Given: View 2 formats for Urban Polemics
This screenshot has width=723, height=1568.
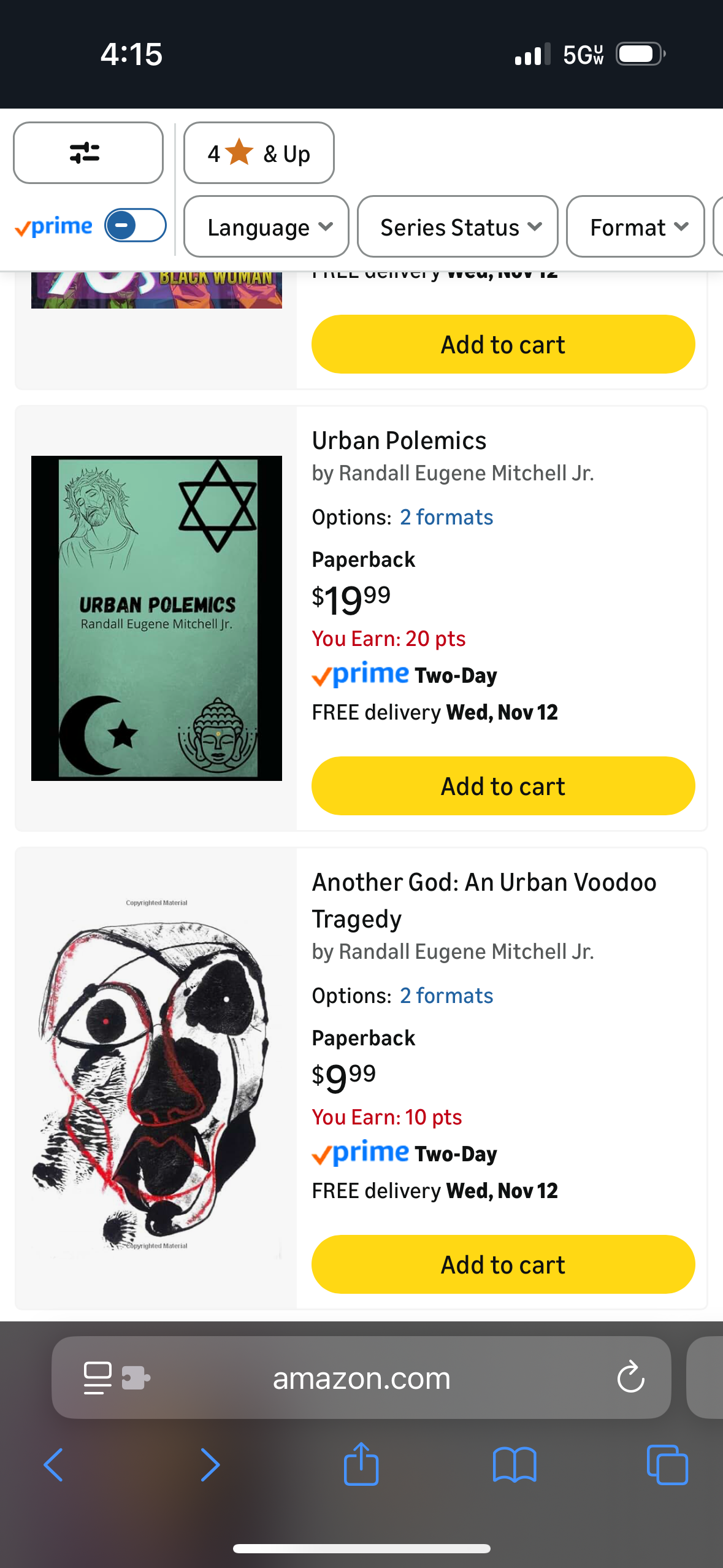Looking at the screenshot, I should click(446, 517).
